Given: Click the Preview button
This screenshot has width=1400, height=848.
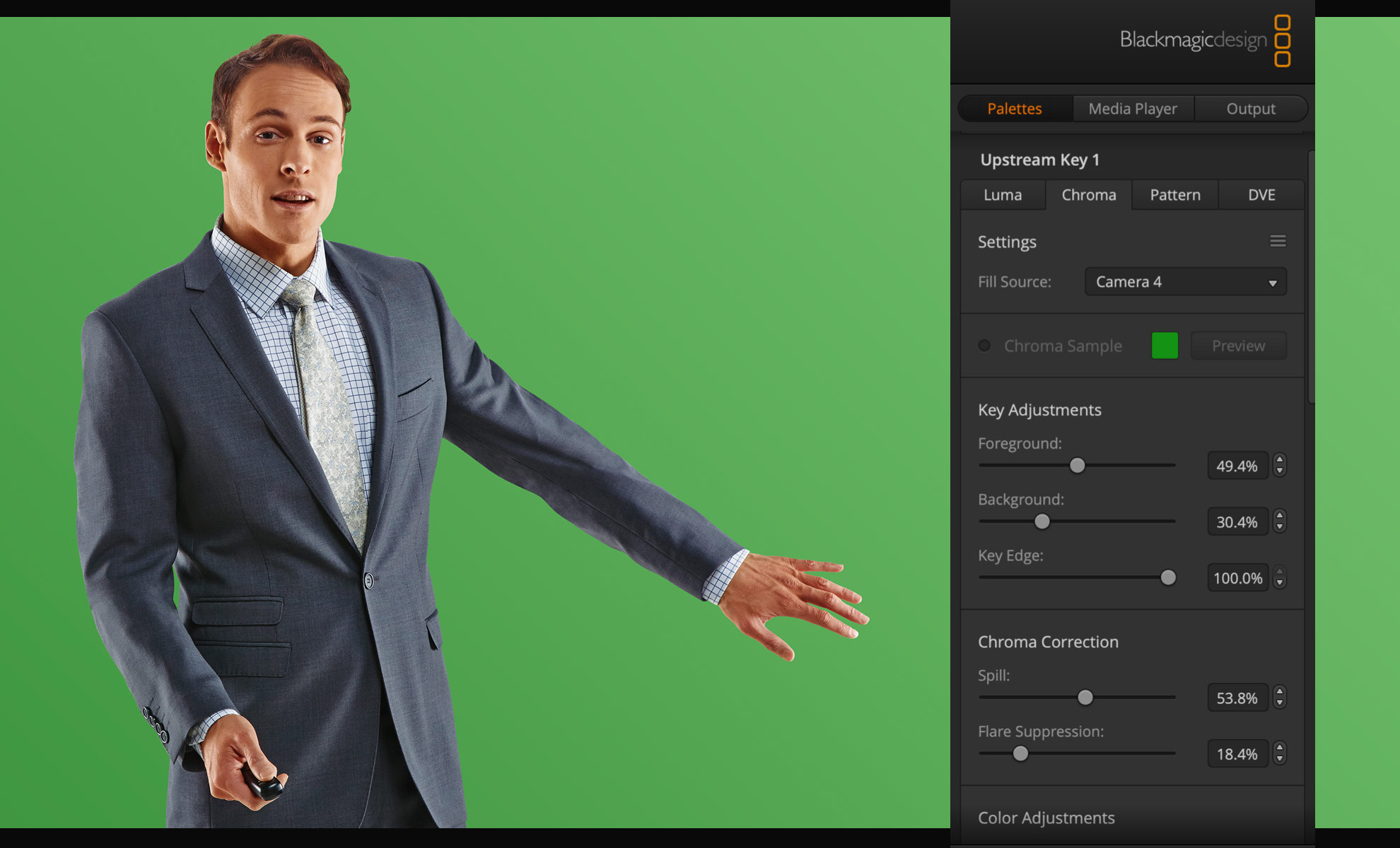Looking at the screenshot, I should tap(1238, 346).
